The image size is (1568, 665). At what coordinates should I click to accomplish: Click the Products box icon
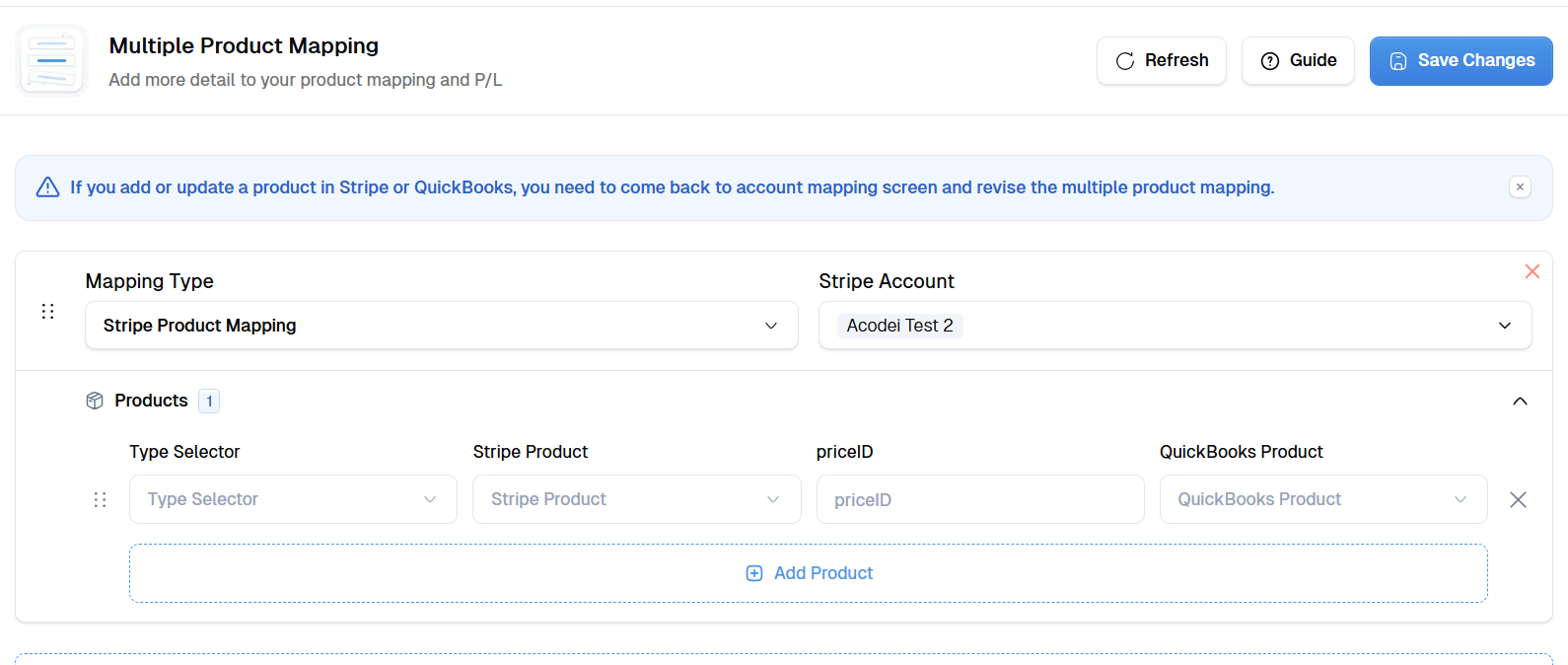click(95, 401)
